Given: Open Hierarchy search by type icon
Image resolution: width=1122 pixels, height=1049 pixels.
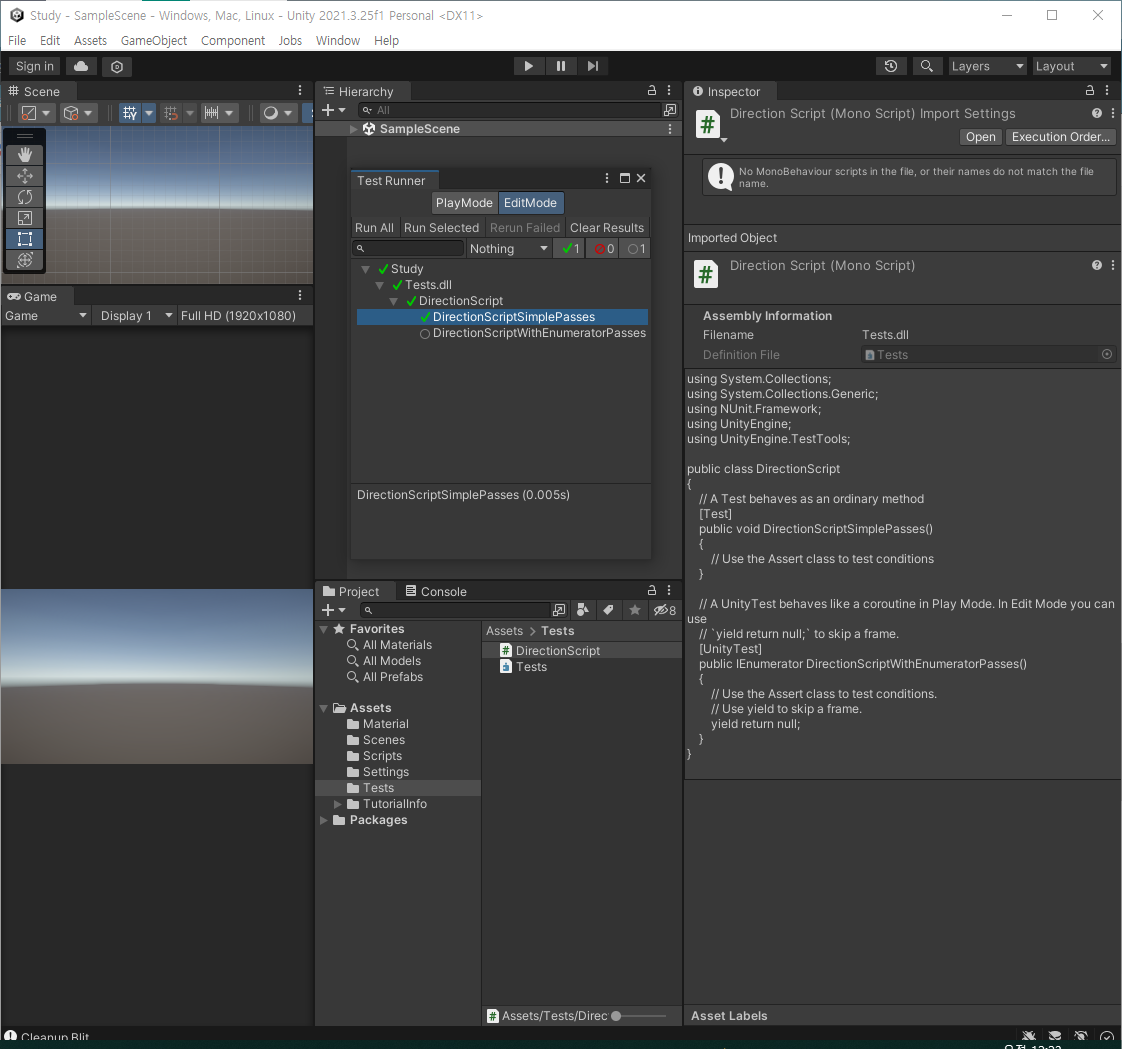Looking at the screenshot, I should pyautogui.click(x=670, y=110).
